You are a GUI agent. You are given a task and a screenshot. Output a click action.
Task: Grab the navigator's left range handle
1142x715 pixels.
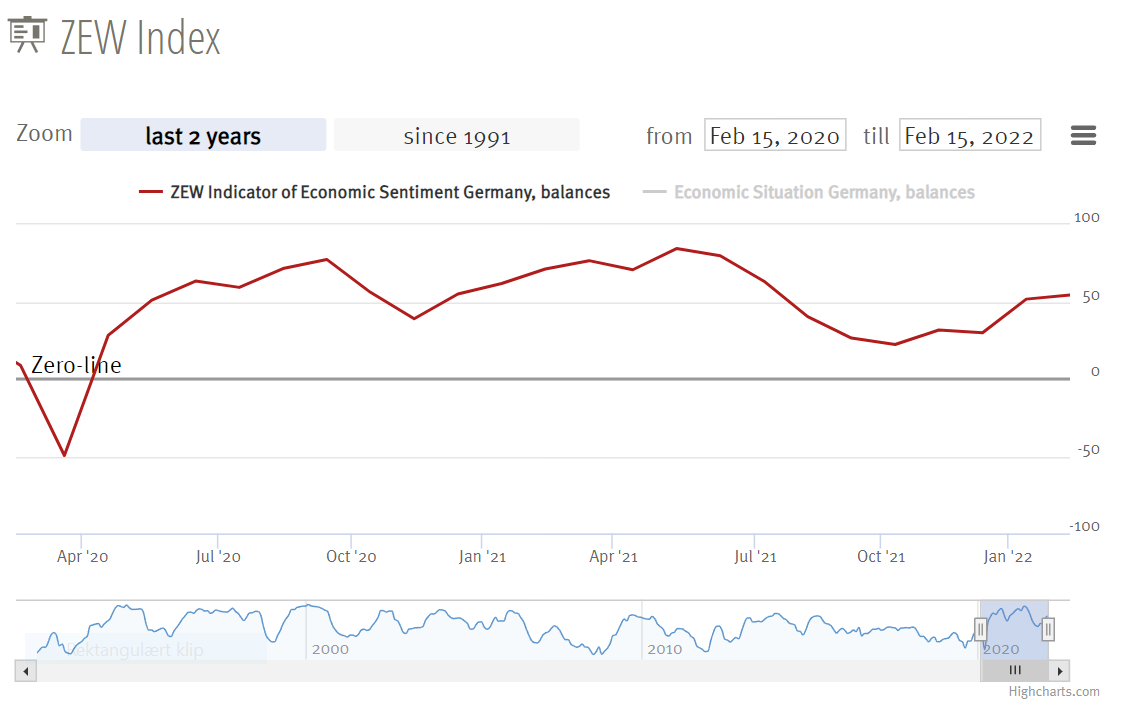(980, 628)
